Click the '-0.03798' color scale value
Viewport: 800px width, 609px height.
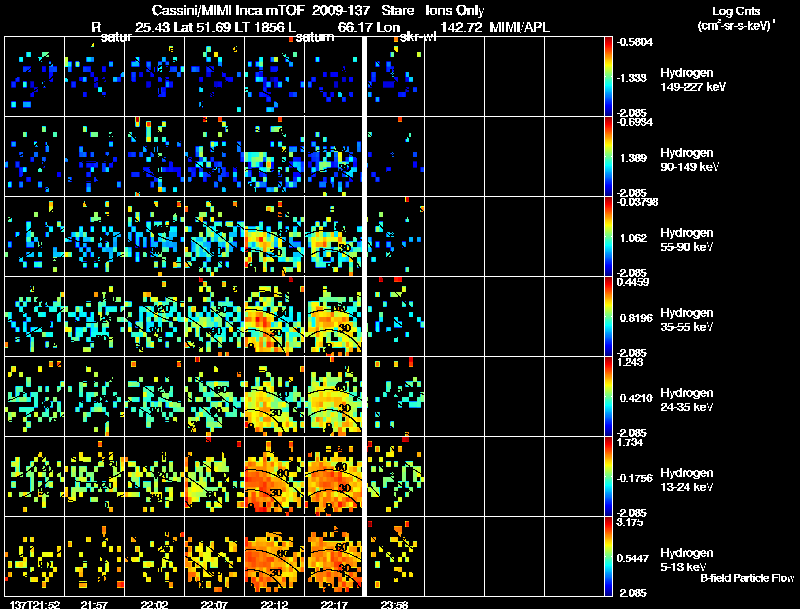tap(637, 202)
